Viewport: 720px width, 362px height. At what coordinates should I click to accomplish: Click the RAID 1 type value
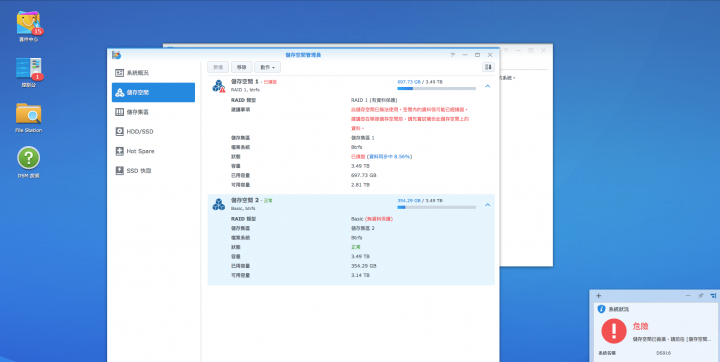point(374,100)
